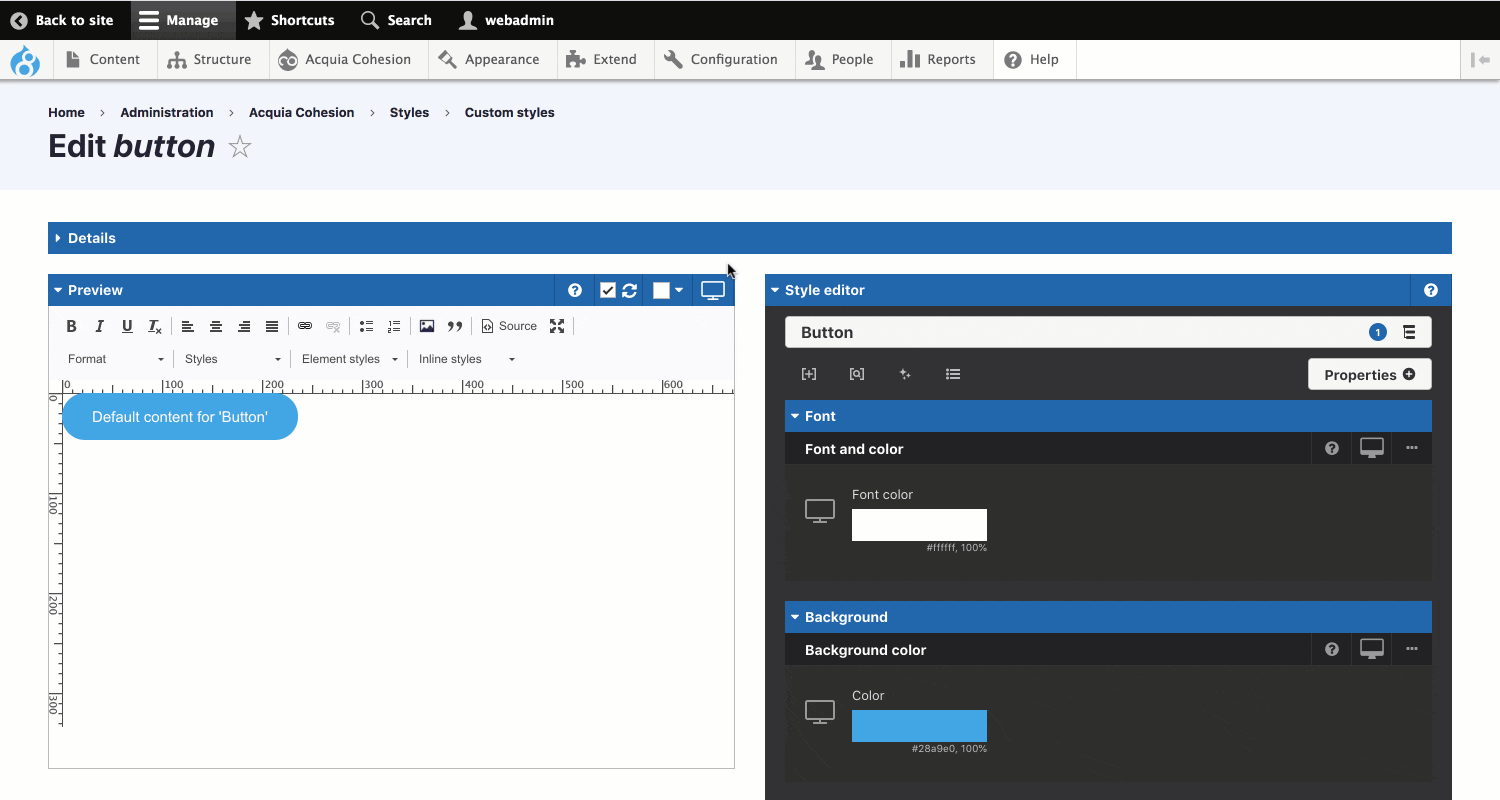This screenshot has width=1500, height=800.
Task: Click the sparkle icon below Button field
Action: pyautogui.click(x=905, y=374)
